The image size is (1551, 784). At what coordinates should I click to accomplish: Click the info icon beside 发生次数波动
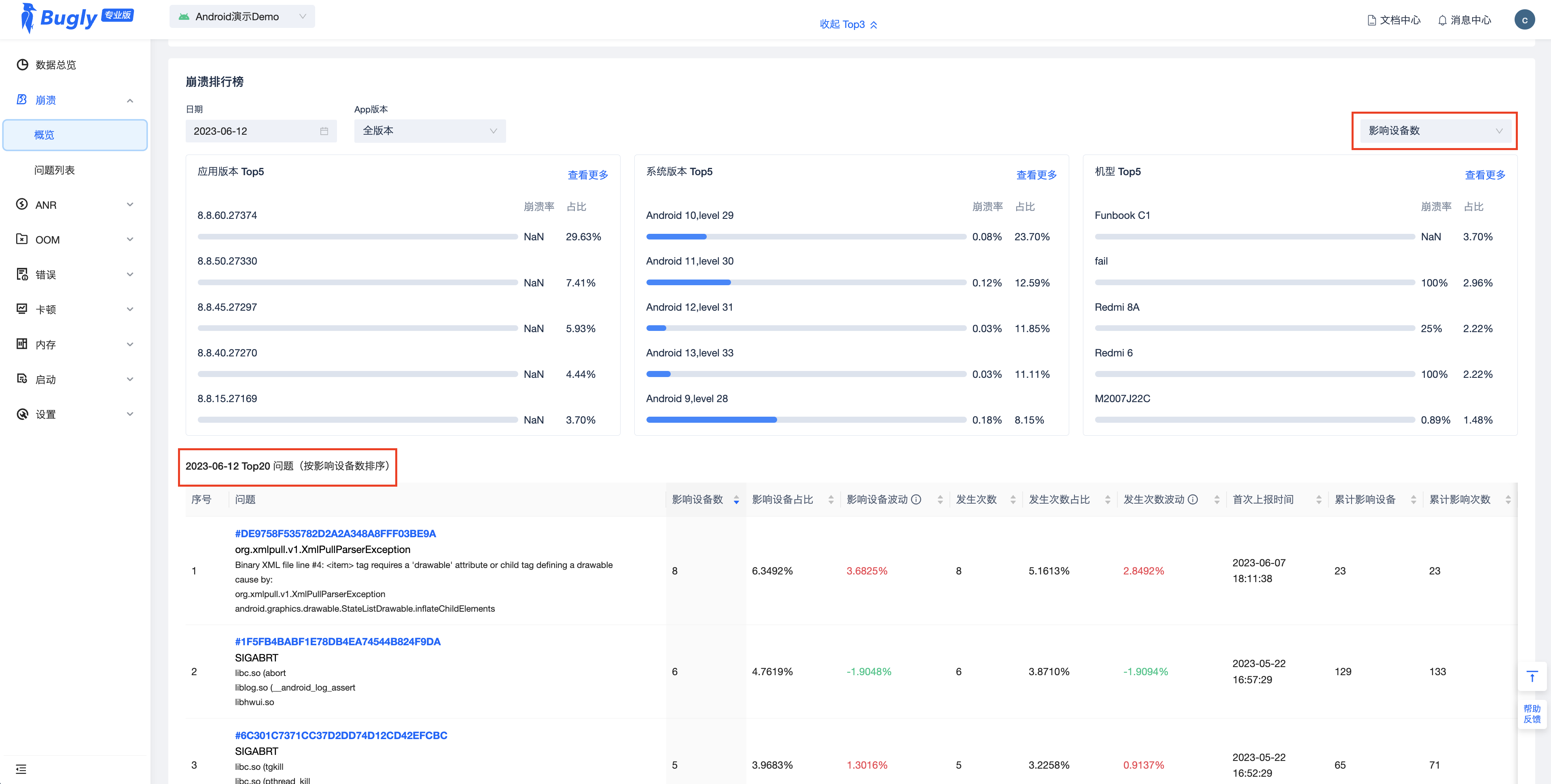[x=1192, y=499]
